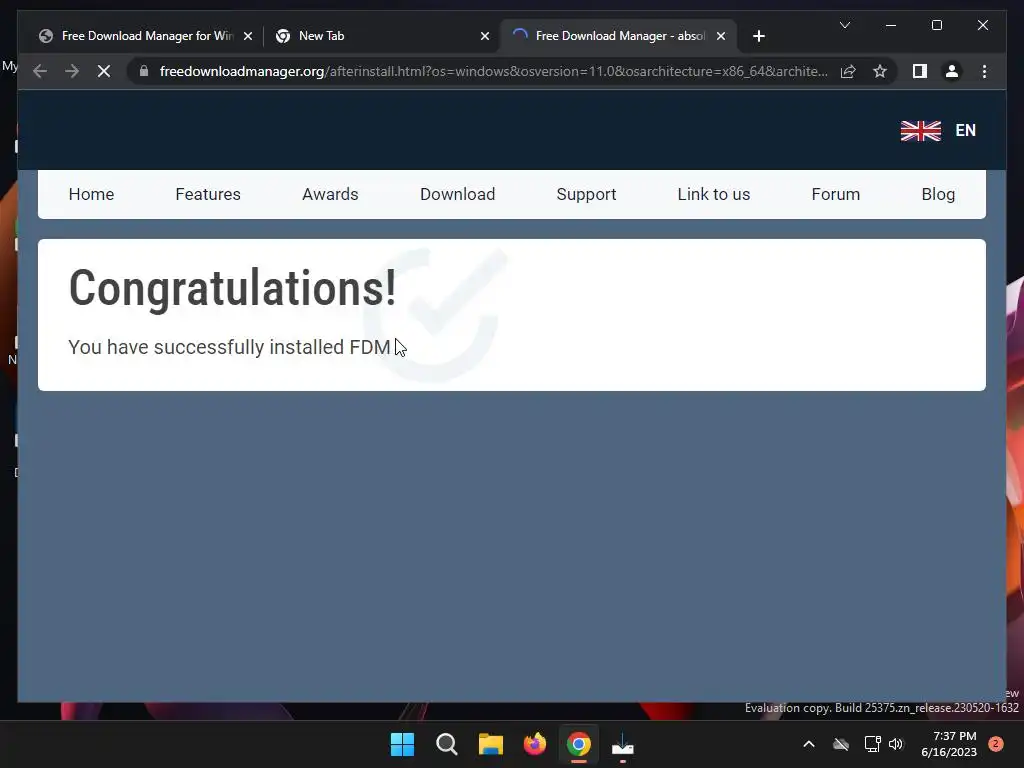Close the active Free Download Manager tab
The width and height of the screenshot is (1024, 768).
721,36
